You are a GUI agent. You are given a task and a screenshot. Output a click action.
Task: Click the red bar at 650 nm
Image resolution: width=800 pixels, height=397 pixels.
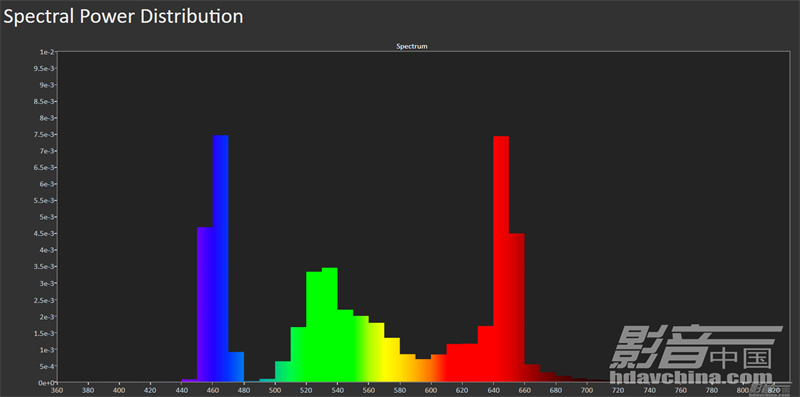[x=517, y=308]
